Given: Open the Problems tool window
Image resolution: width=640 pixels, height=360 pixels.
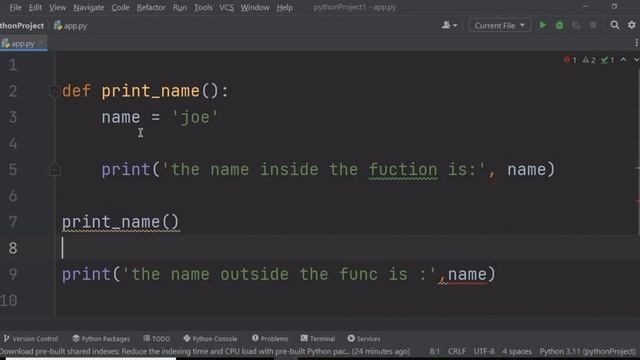Looking at the screenshot, I should coord(270,338).
